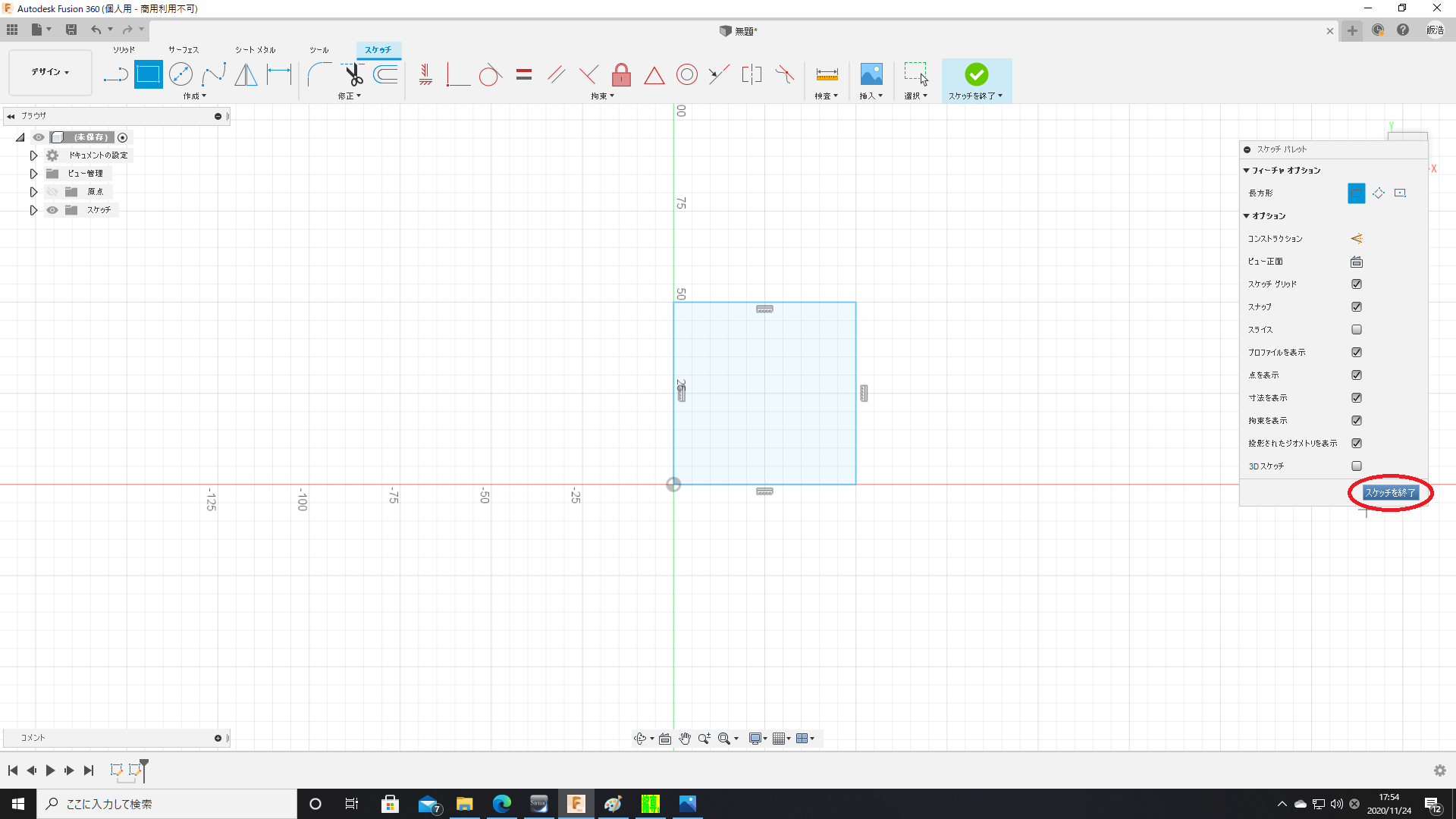Open the 作成 dropdown menu

(194, 96)
